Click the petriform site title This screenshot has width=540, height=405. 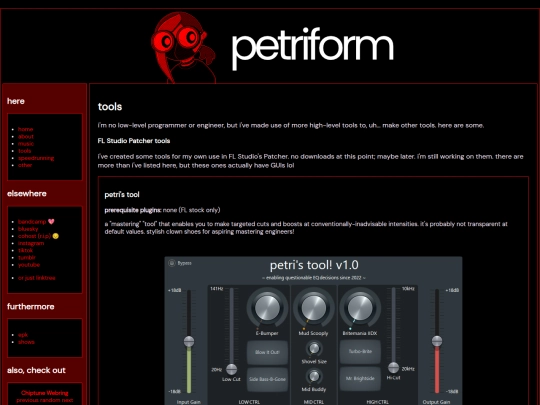coord(313,48)
